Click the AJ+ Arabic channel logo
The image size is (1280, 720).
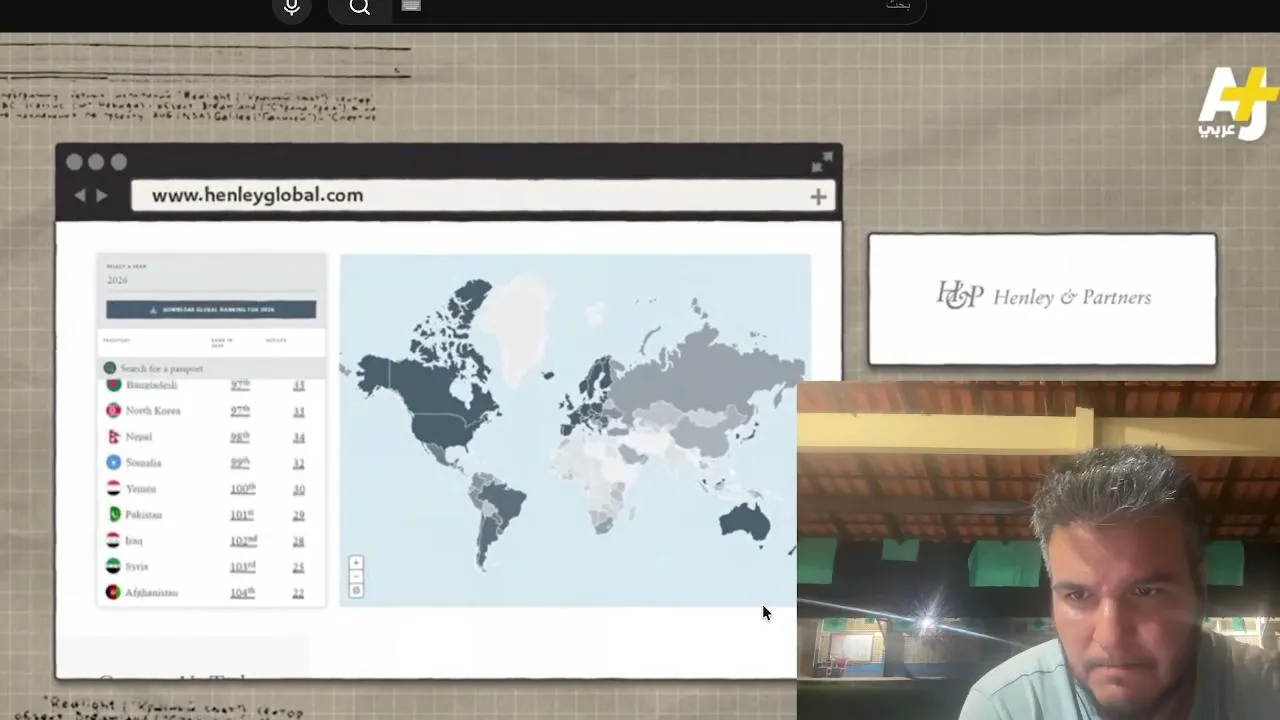point(1238,103)
